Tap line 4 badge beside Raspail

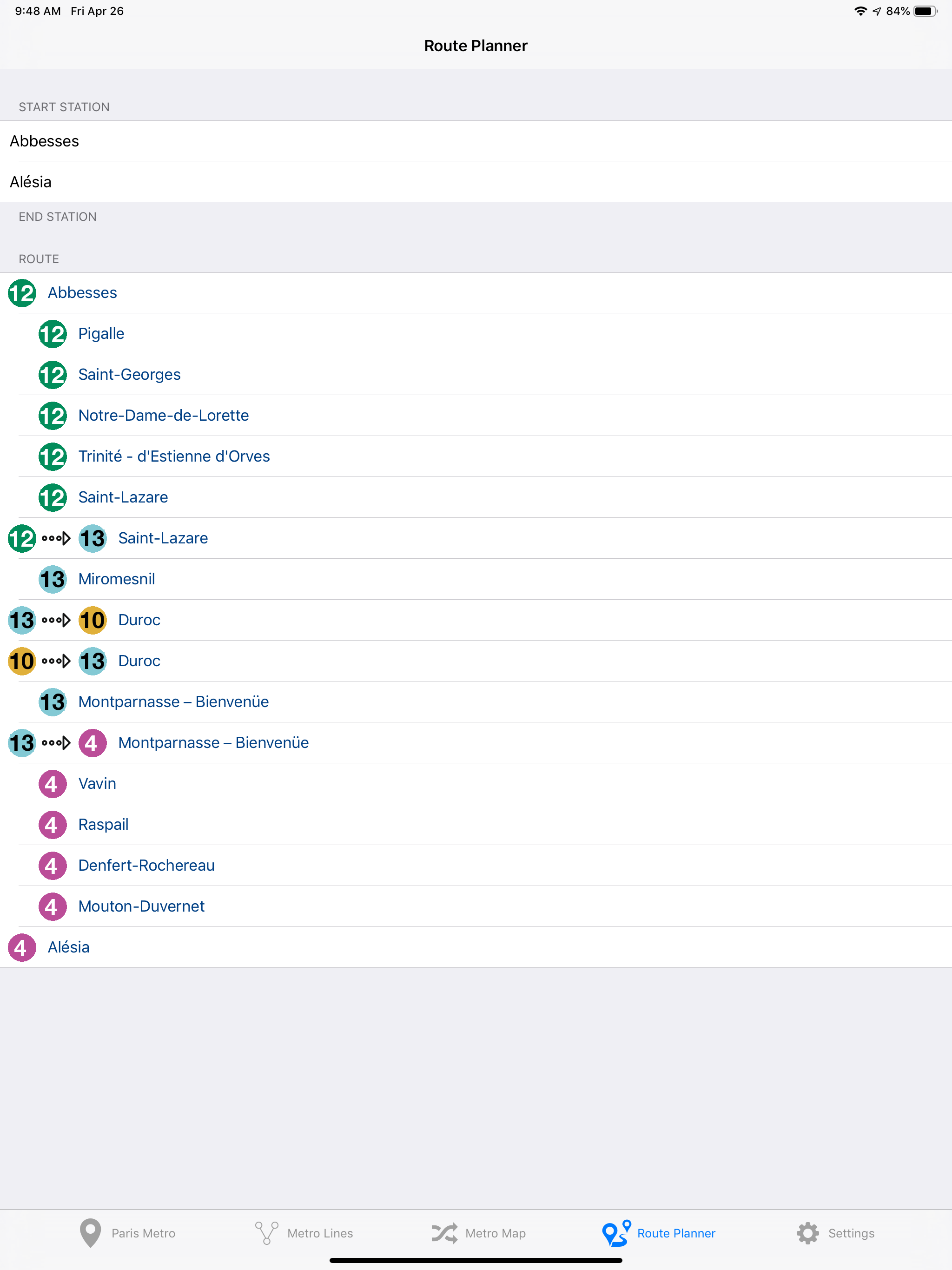coord(52,825)
